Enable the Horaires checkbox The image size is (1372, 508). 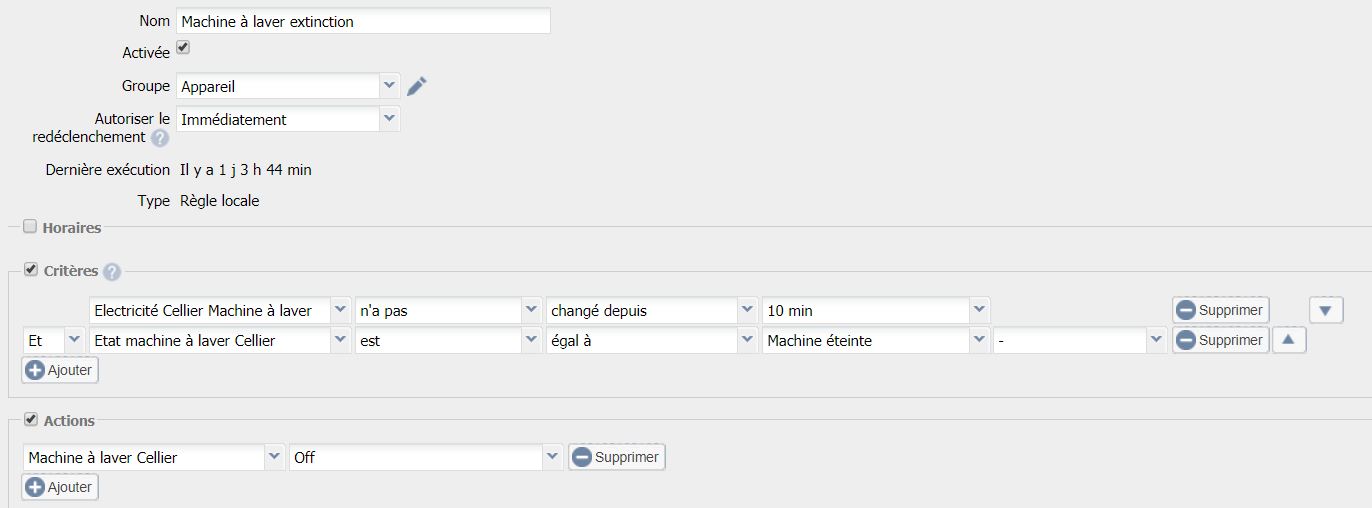tap(30, 227)
